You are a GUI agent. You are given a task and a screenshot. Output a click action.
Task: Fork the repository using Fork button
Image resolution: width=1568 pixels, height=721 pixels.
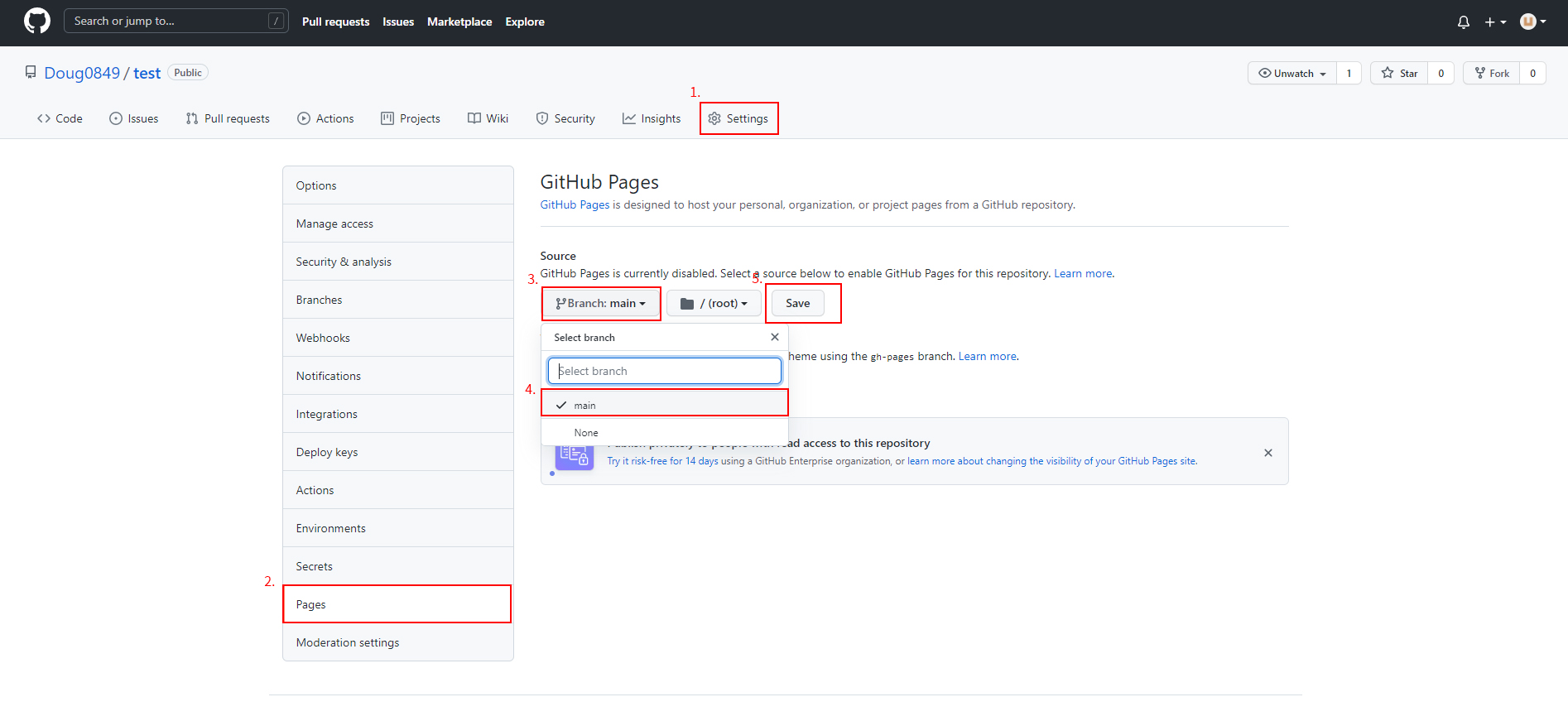pos(1492,74)
